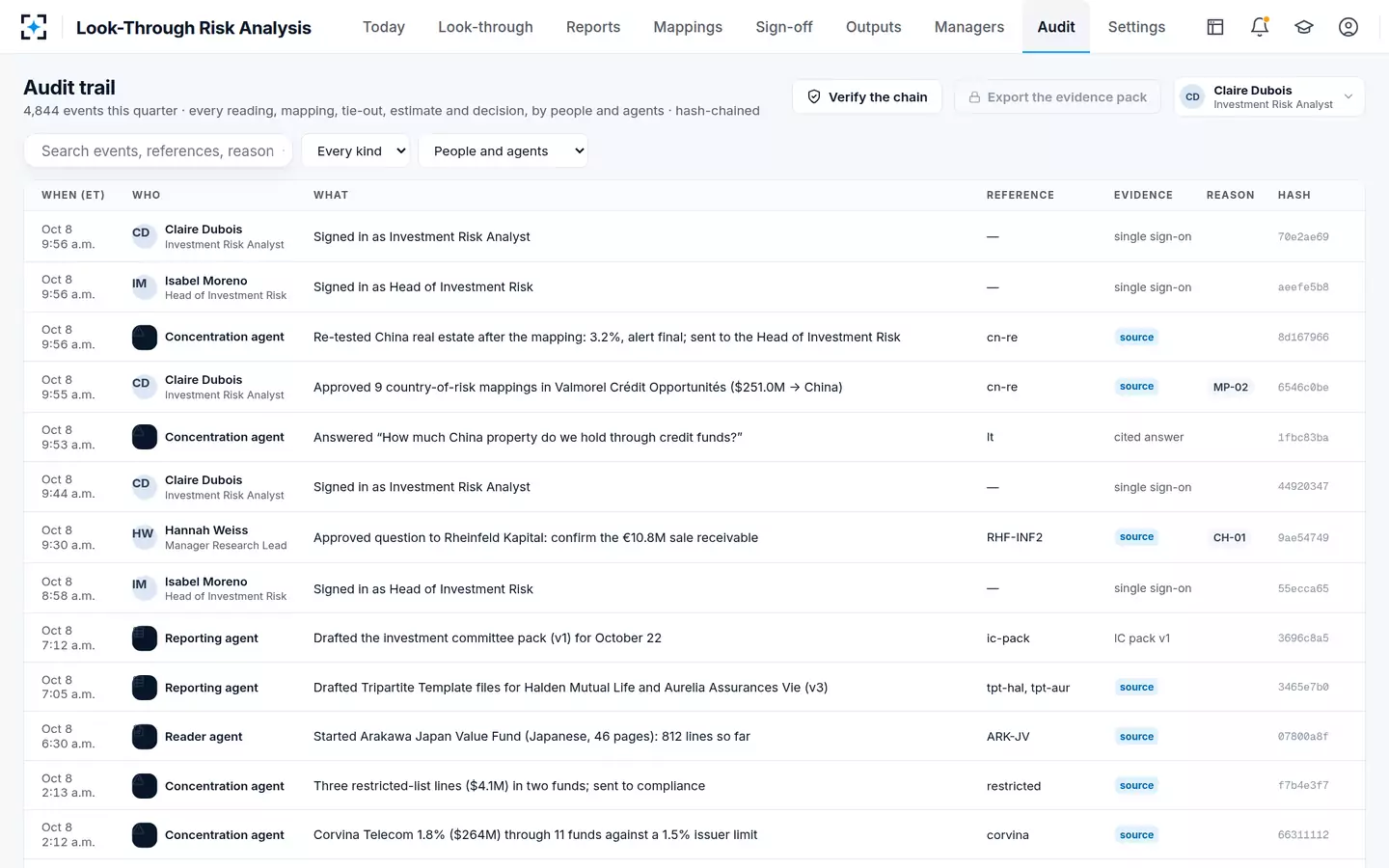
Task: Click the cited answer evidence text
Action: 1149,437
